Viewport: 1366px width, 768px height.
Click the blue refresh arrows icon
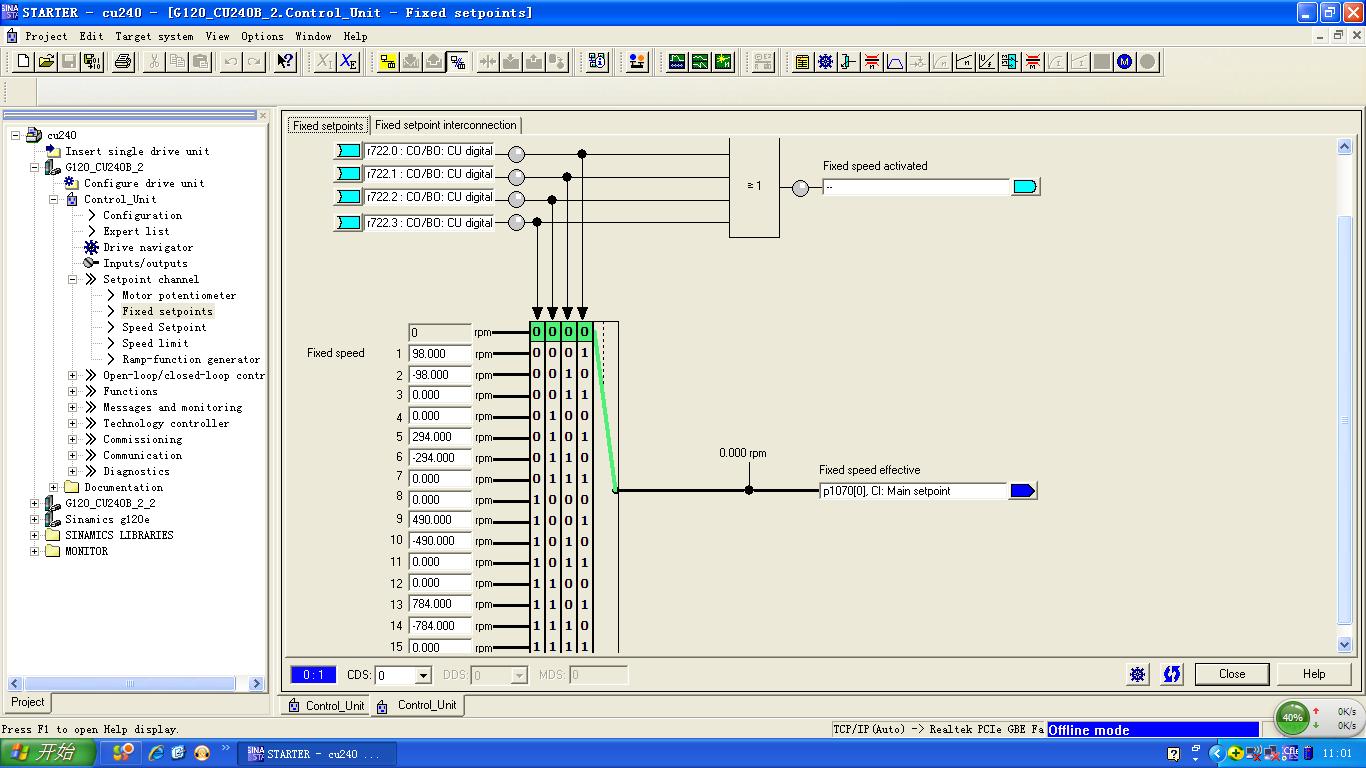coord(1172,674)
